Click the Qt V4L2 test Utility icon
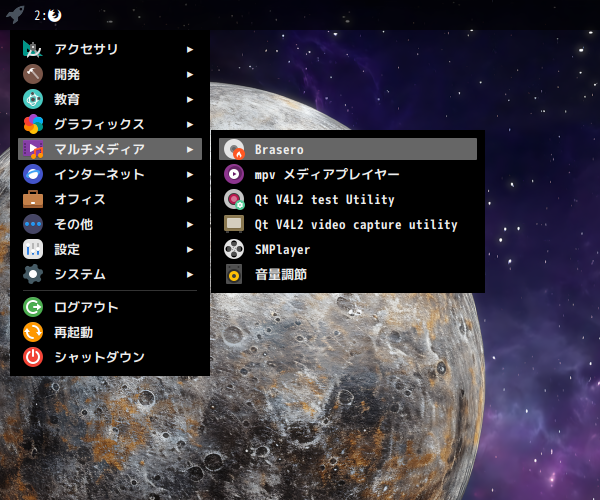 click(x=234, y=199)
